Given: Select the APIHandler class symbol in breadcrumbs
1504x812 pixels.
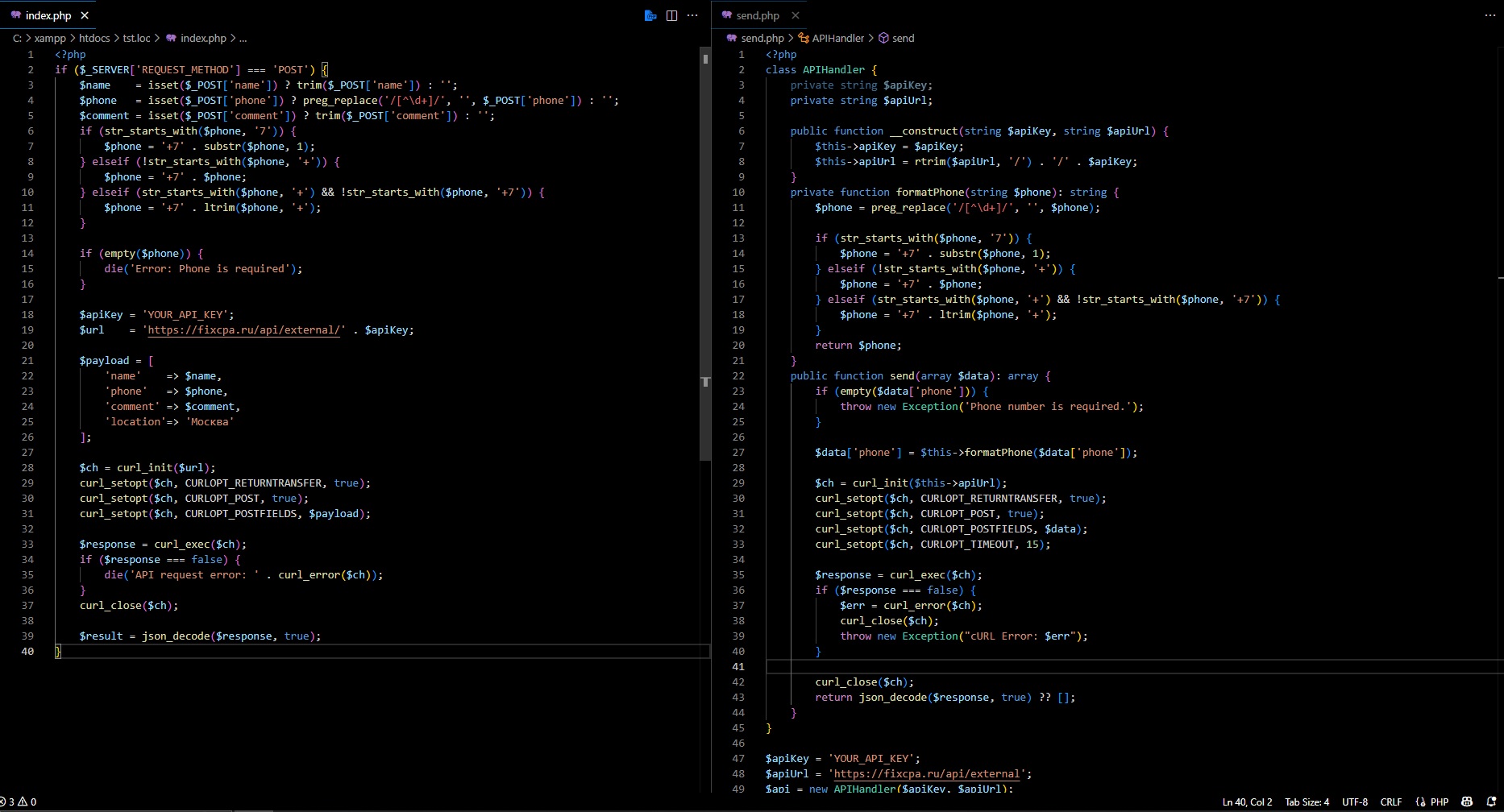Looking at the screenshot, I should click(x=840, y=38).
